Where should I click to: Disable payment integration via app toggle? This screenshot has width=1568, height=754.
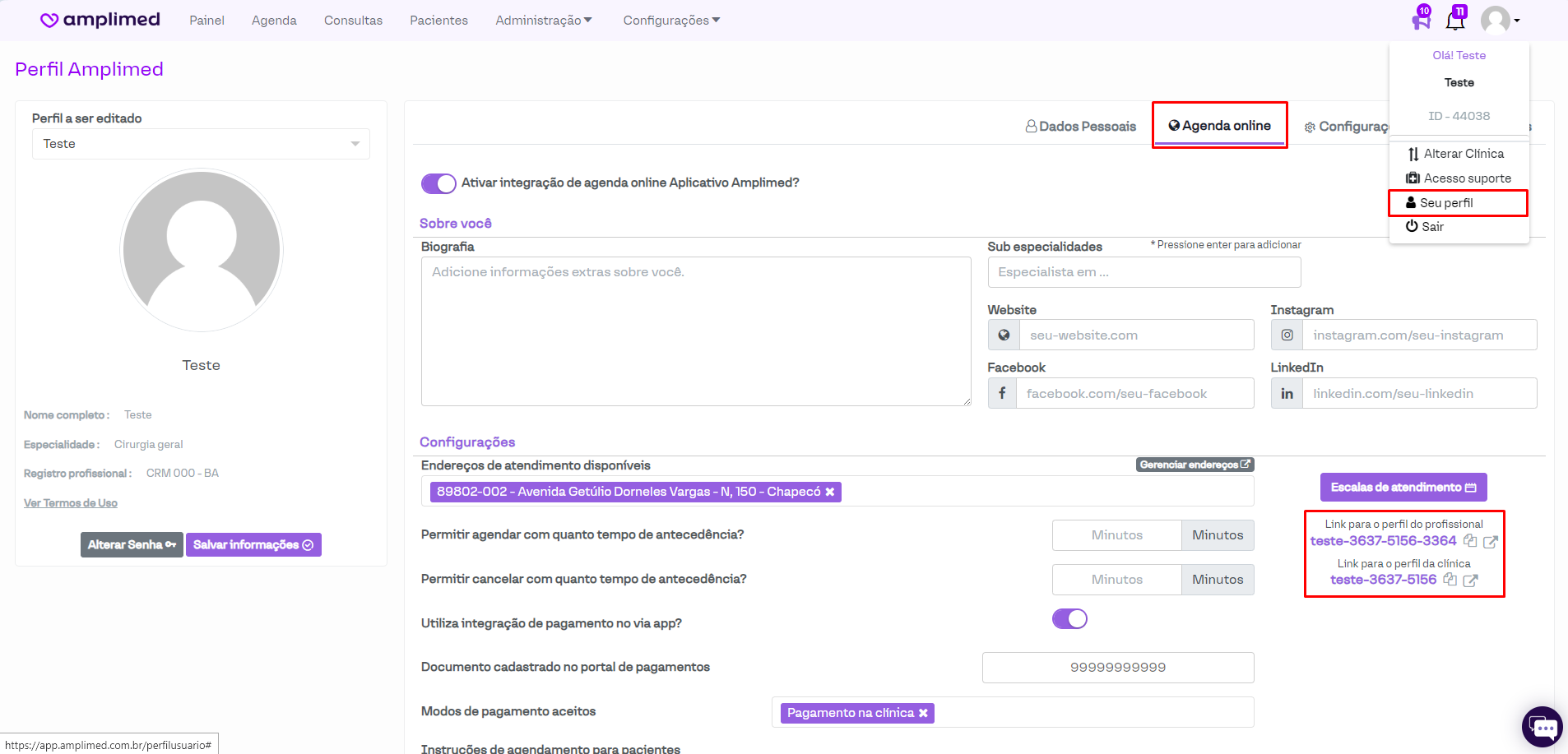(1069, 619)
